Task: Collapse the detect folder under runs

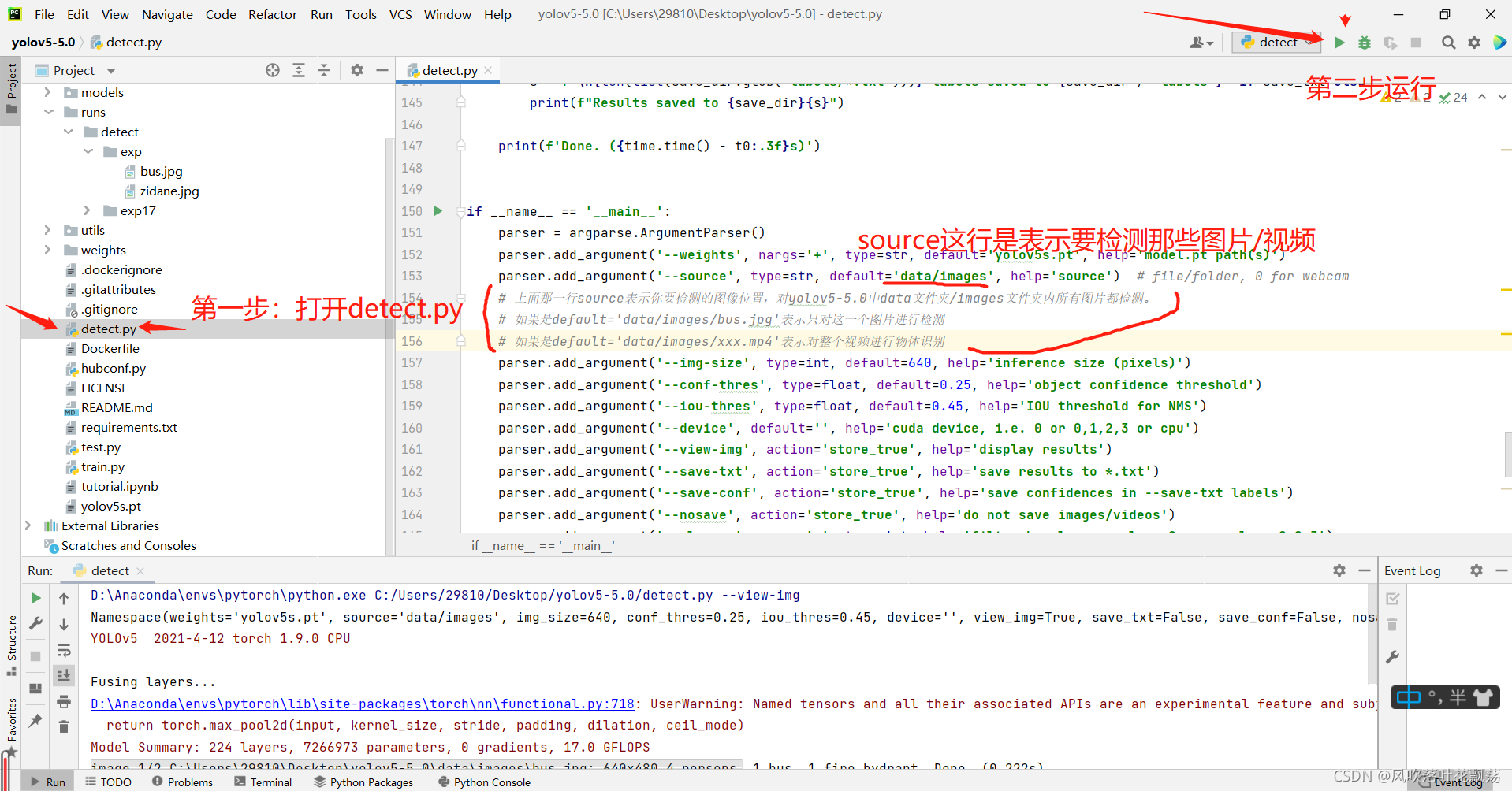Action: [68, 132]
